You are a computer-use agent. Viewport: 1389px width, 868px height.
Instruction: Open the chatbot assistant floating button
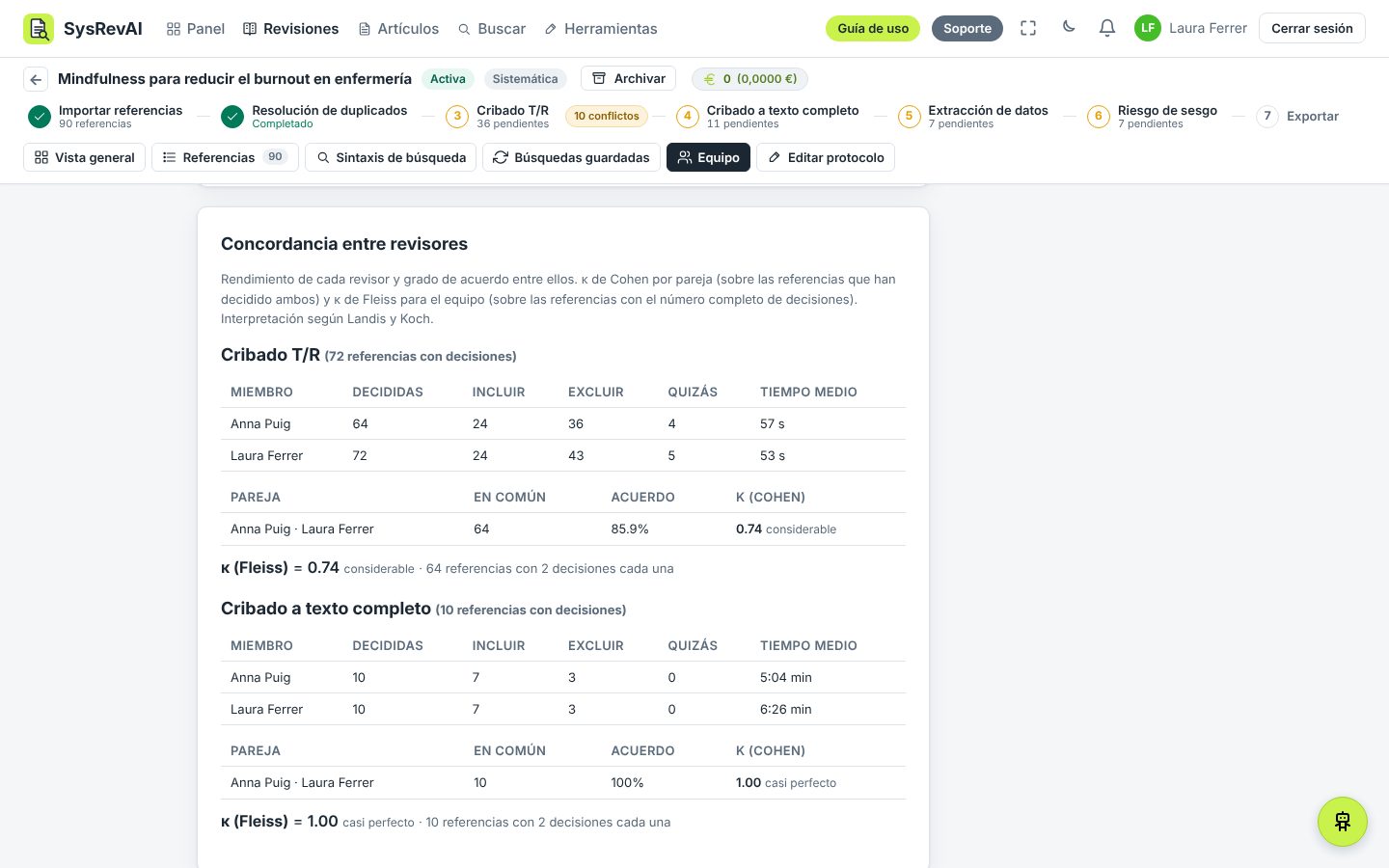(x=1343, y=822)
